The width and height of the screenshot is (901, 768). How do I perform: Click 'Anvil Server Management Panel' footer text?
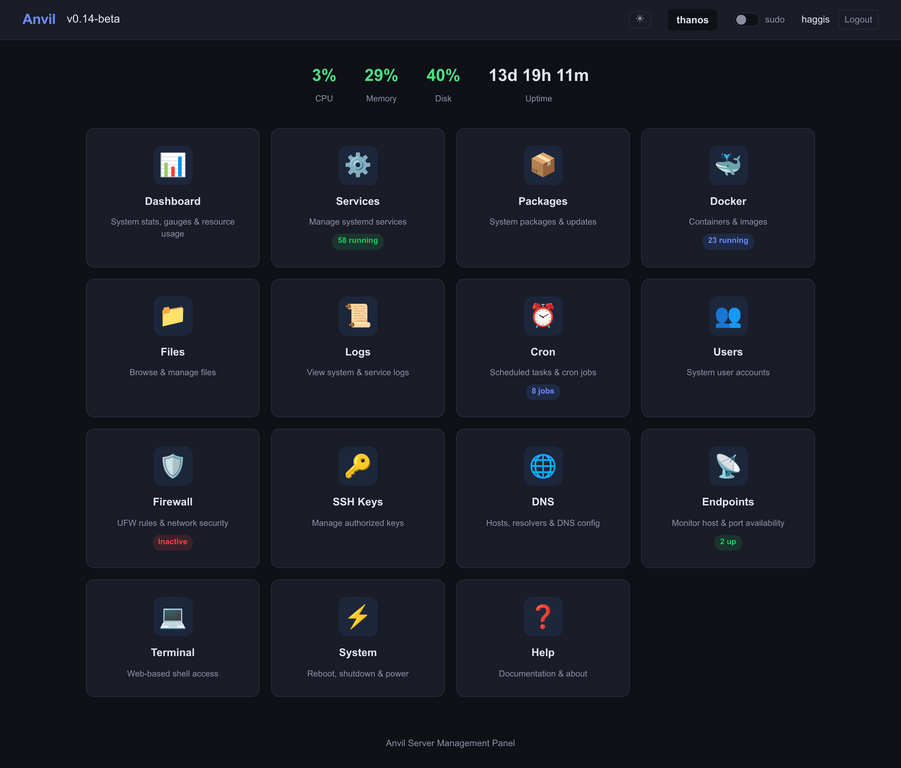tap(450, 743)
